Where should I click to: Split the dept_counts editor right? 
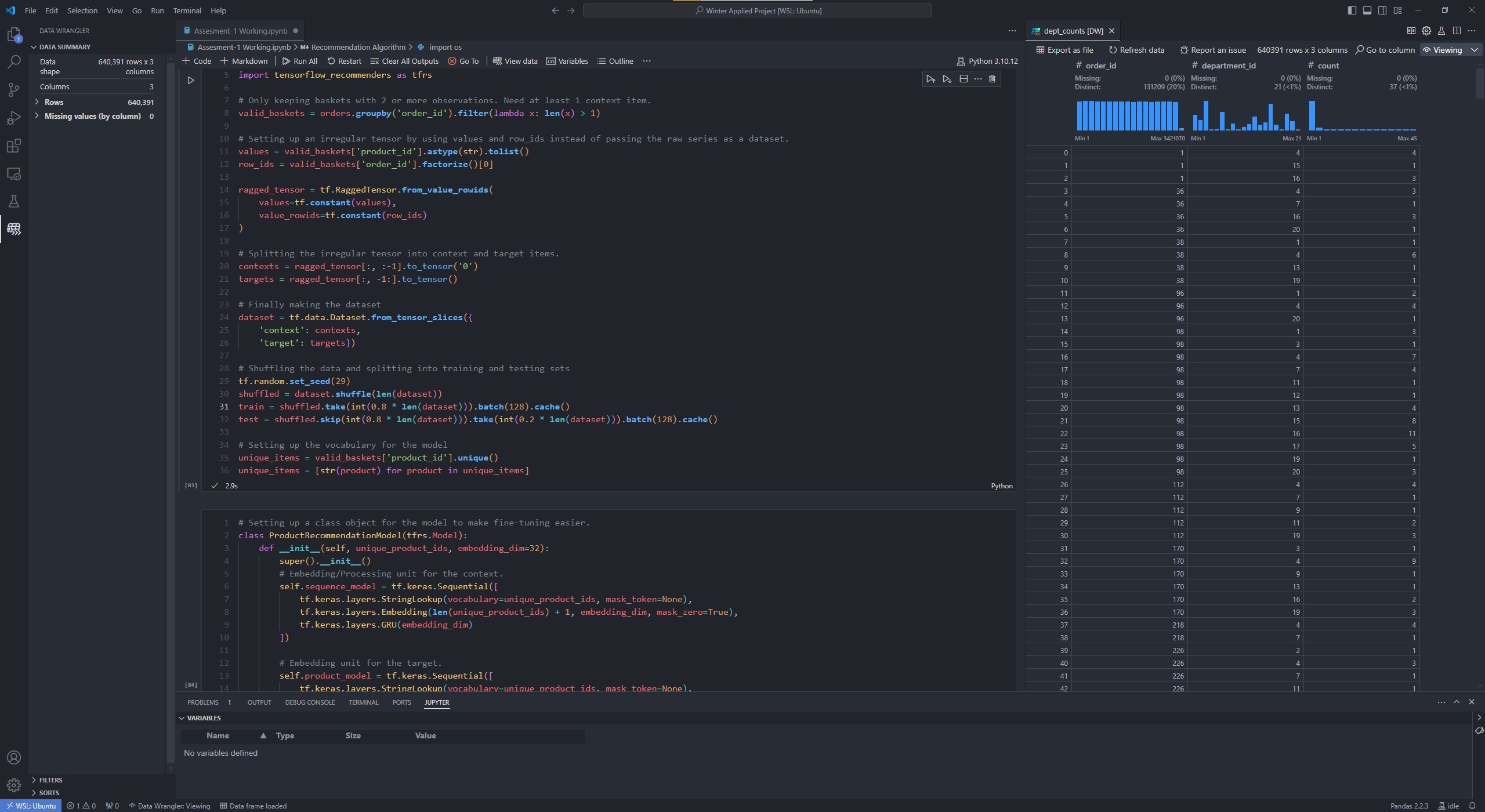point(1457,31)
